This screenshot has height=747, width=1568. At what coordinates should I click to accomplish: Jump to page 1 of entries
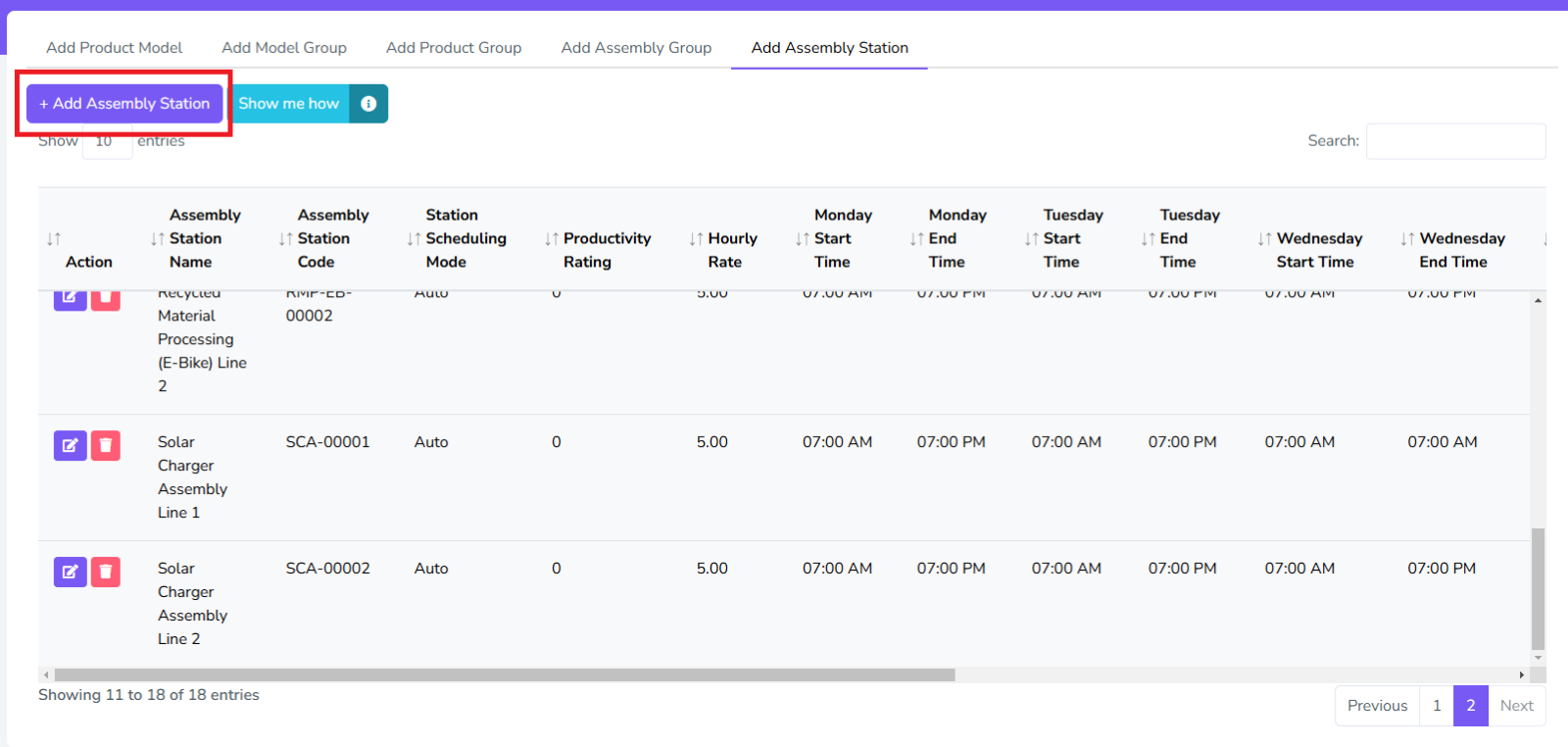1437,706
